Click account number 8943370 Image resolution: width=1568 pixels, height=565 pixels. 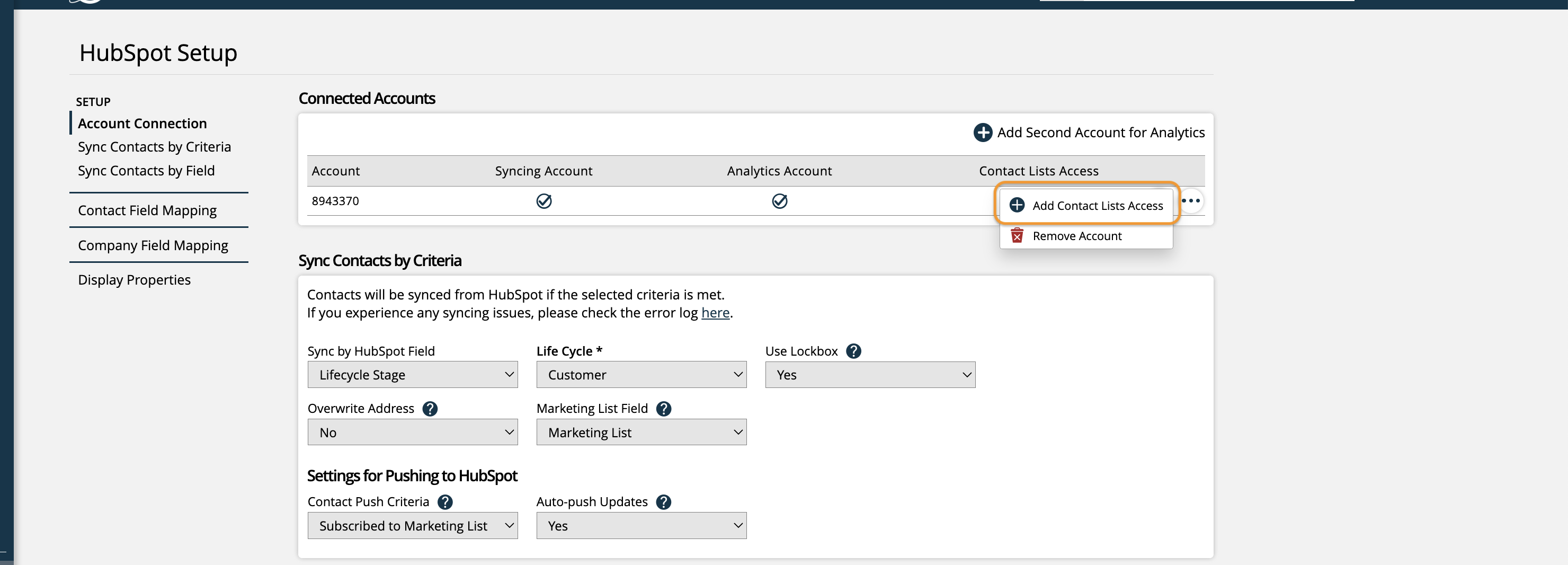point(335,201)
